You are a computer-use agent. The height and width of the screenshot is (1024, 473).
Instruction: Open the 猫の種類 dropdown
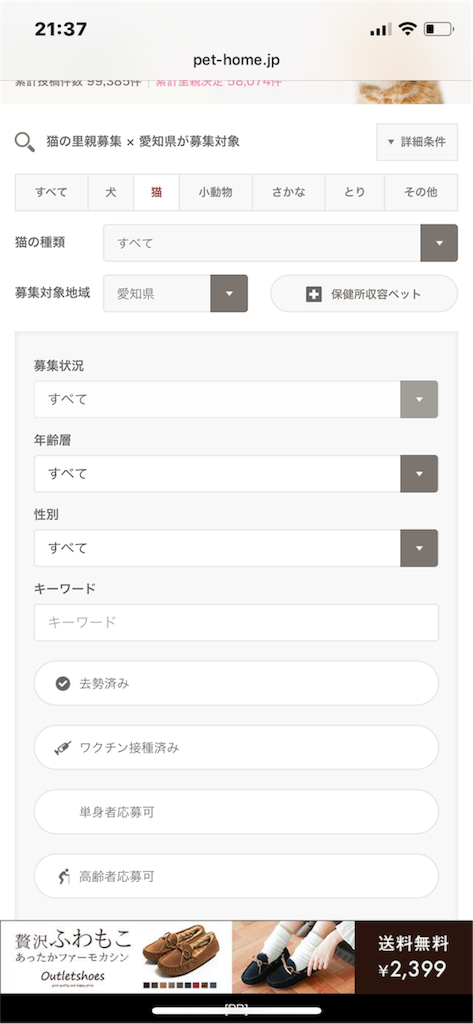coord(280,243)
